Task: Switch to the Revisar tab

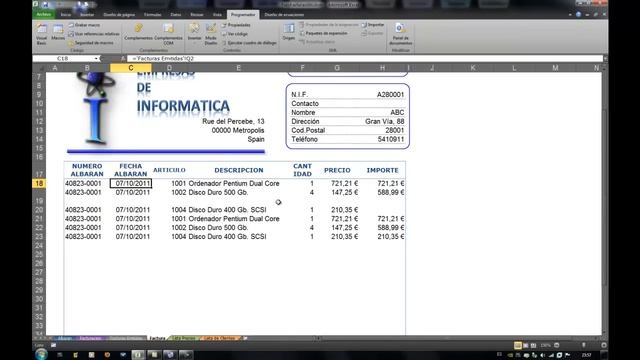Action: coord(197,14)
